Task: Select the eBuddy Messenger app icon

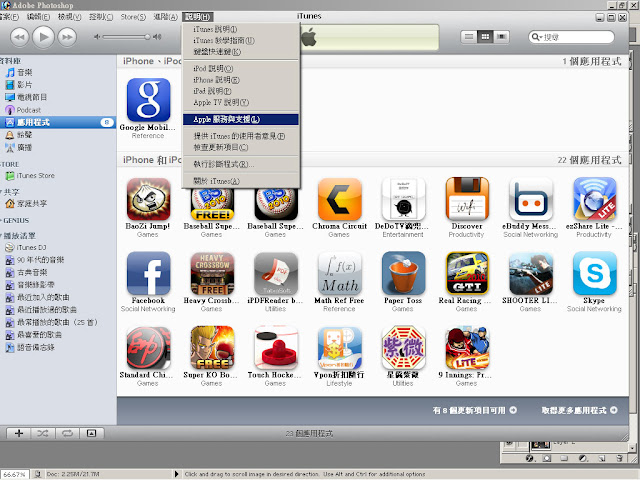Action: (531, 199)
